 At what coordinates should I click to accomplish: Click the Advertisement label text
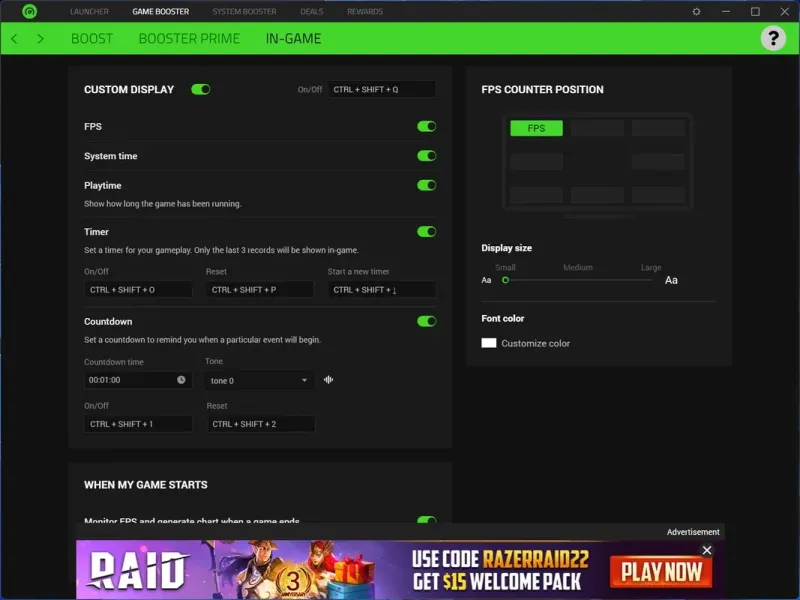693,532
